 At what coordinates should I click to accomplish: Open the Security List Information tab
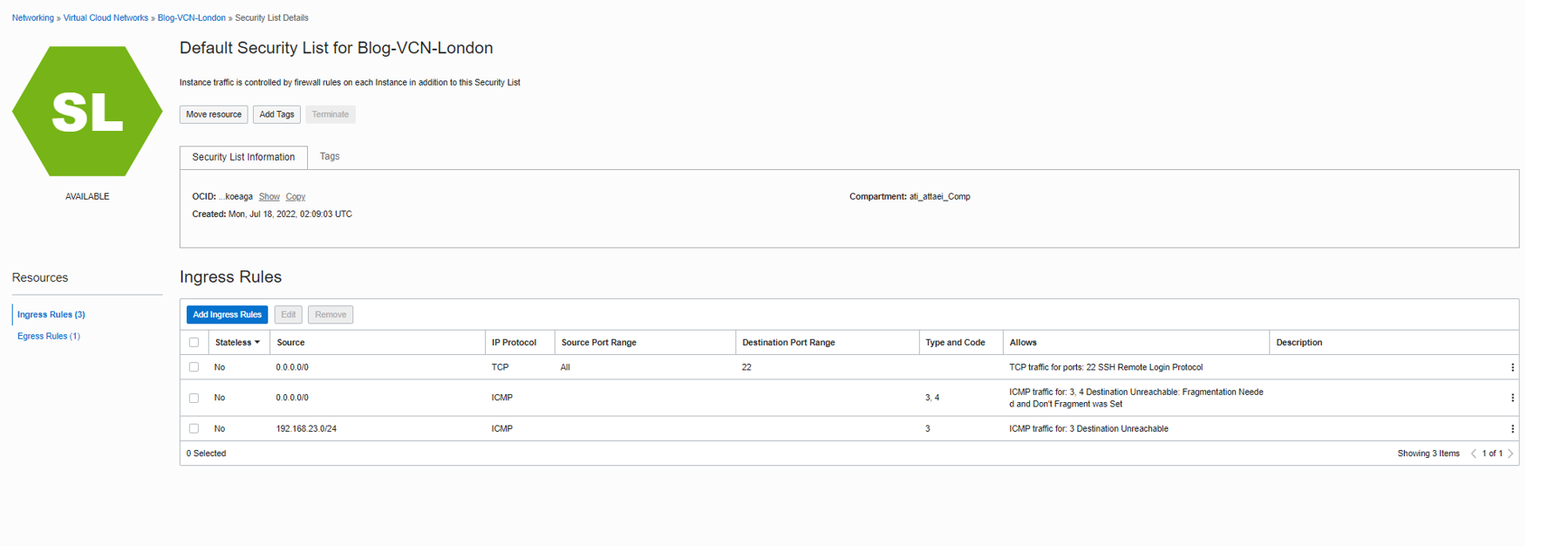243,158
